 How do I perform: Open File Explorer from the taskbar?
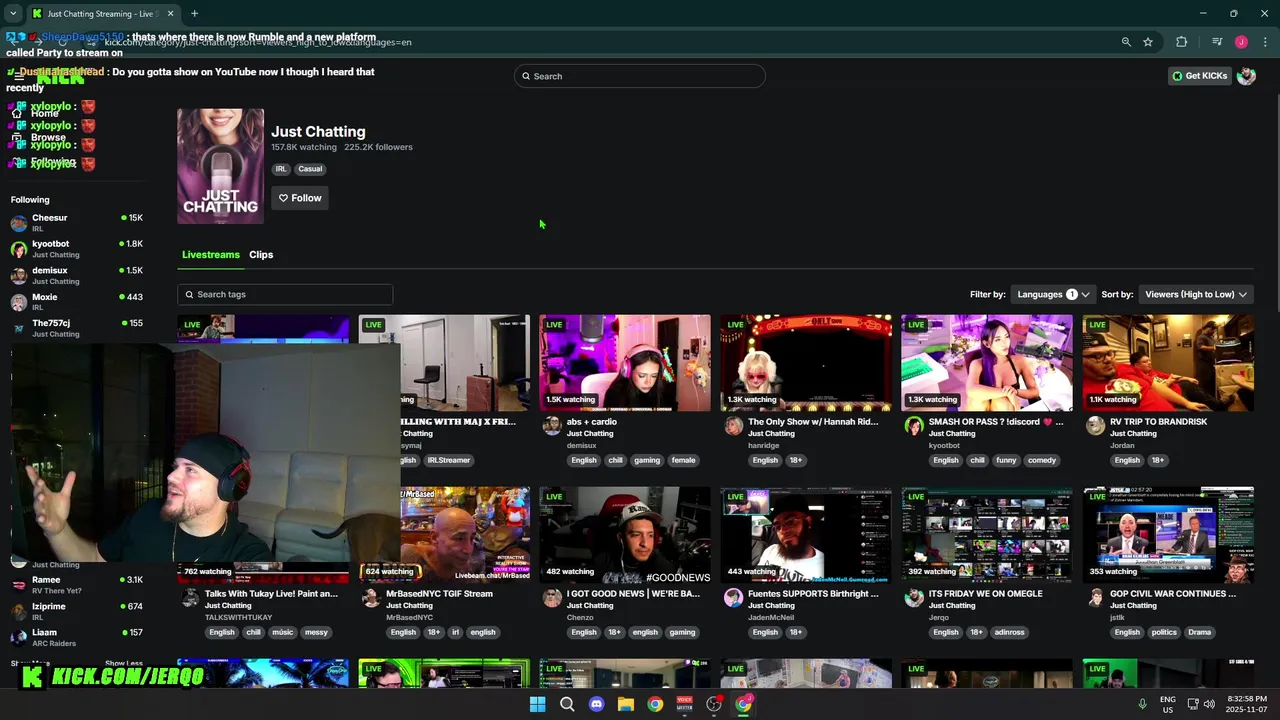626,704
